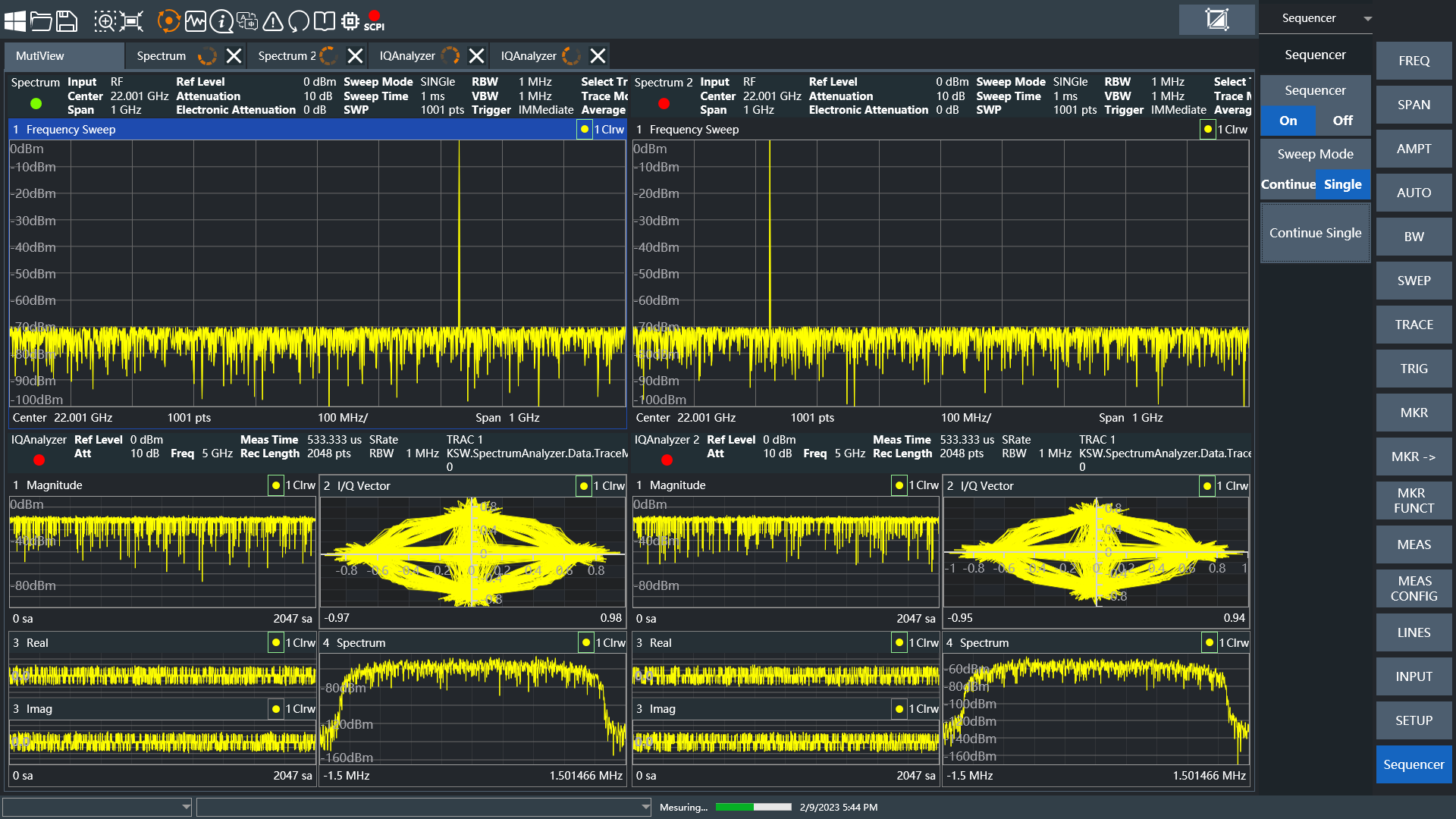
Task: Select the Spectrum Frequency Sweep title bar
Action: coord(317,130)
